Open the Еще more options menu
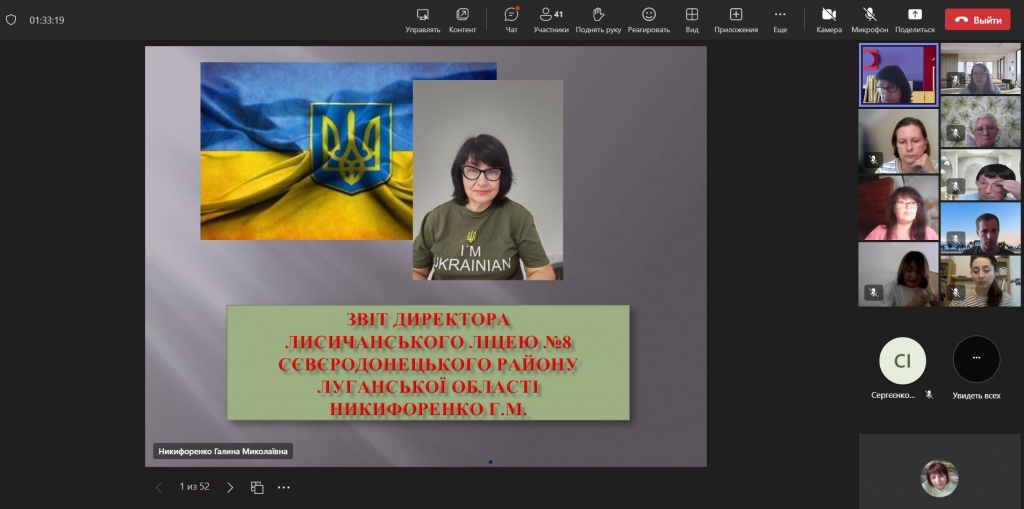The image size is (1024, 509). [780, 20]
